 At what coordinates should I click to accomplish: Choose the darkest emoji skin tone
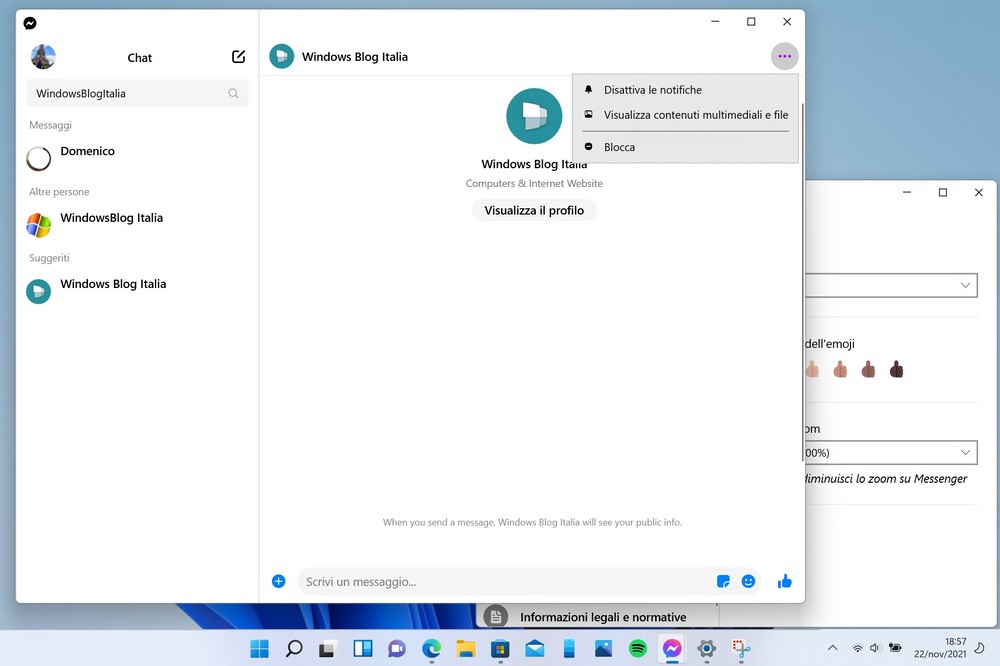point(896,370)
